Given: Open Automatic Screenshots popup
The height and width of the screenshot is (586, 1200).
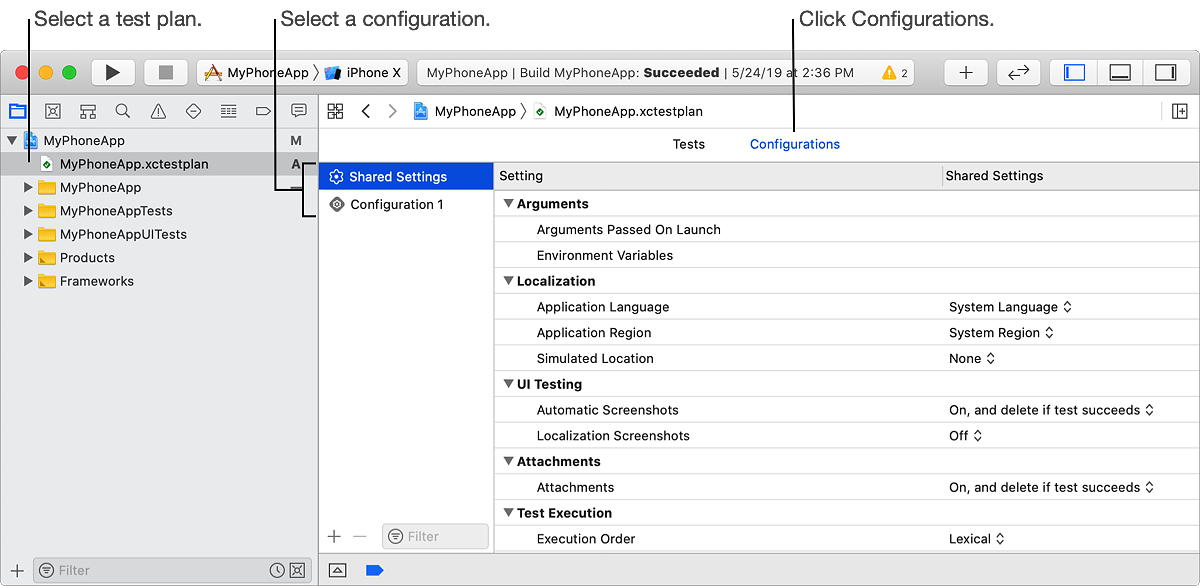Looking at the screenshot, I should (1052, 410).
